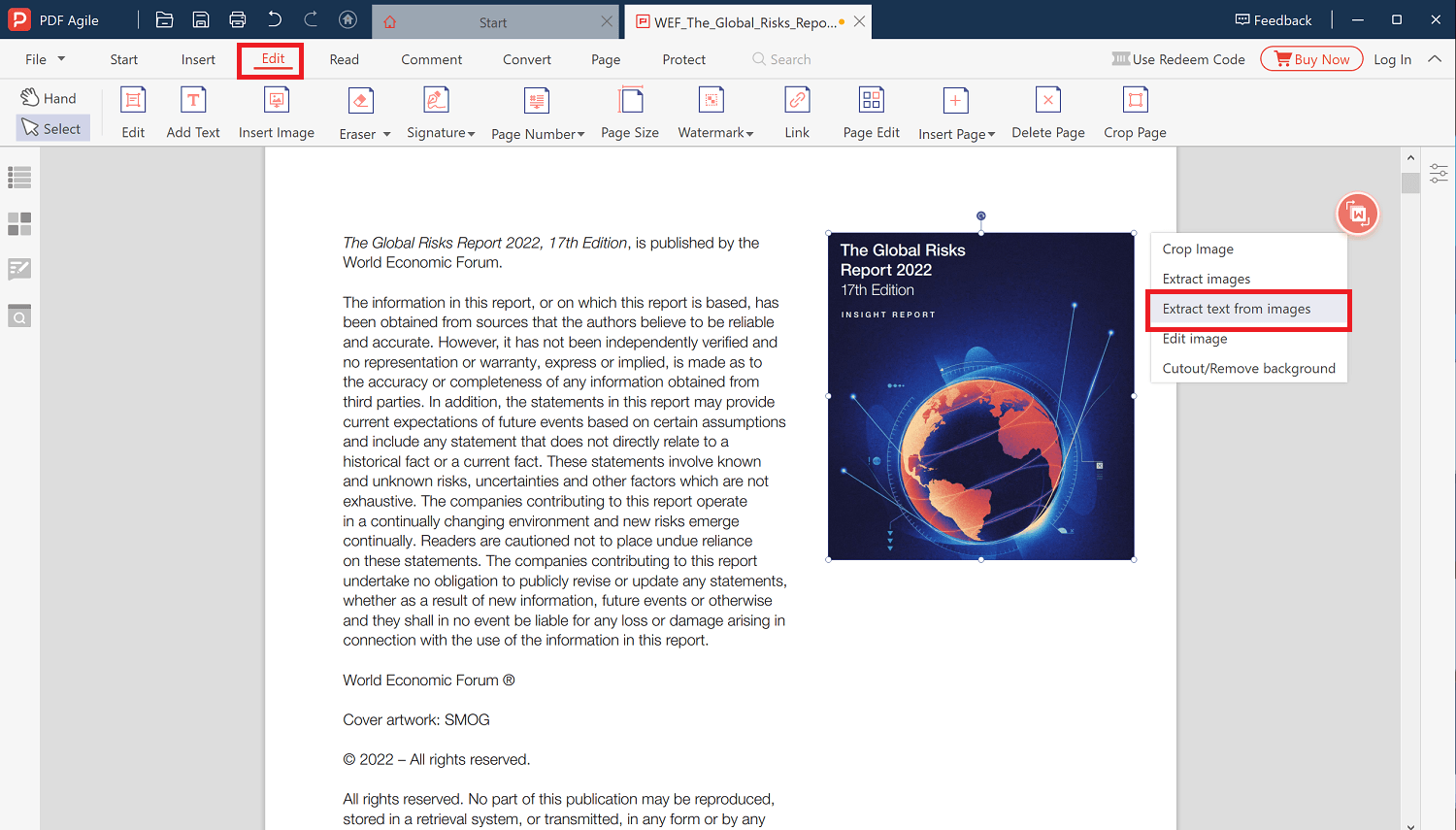Choose Crop Image from context menu
The width and height of the screenshot is (1456, 830).
tap(1248, 249)
